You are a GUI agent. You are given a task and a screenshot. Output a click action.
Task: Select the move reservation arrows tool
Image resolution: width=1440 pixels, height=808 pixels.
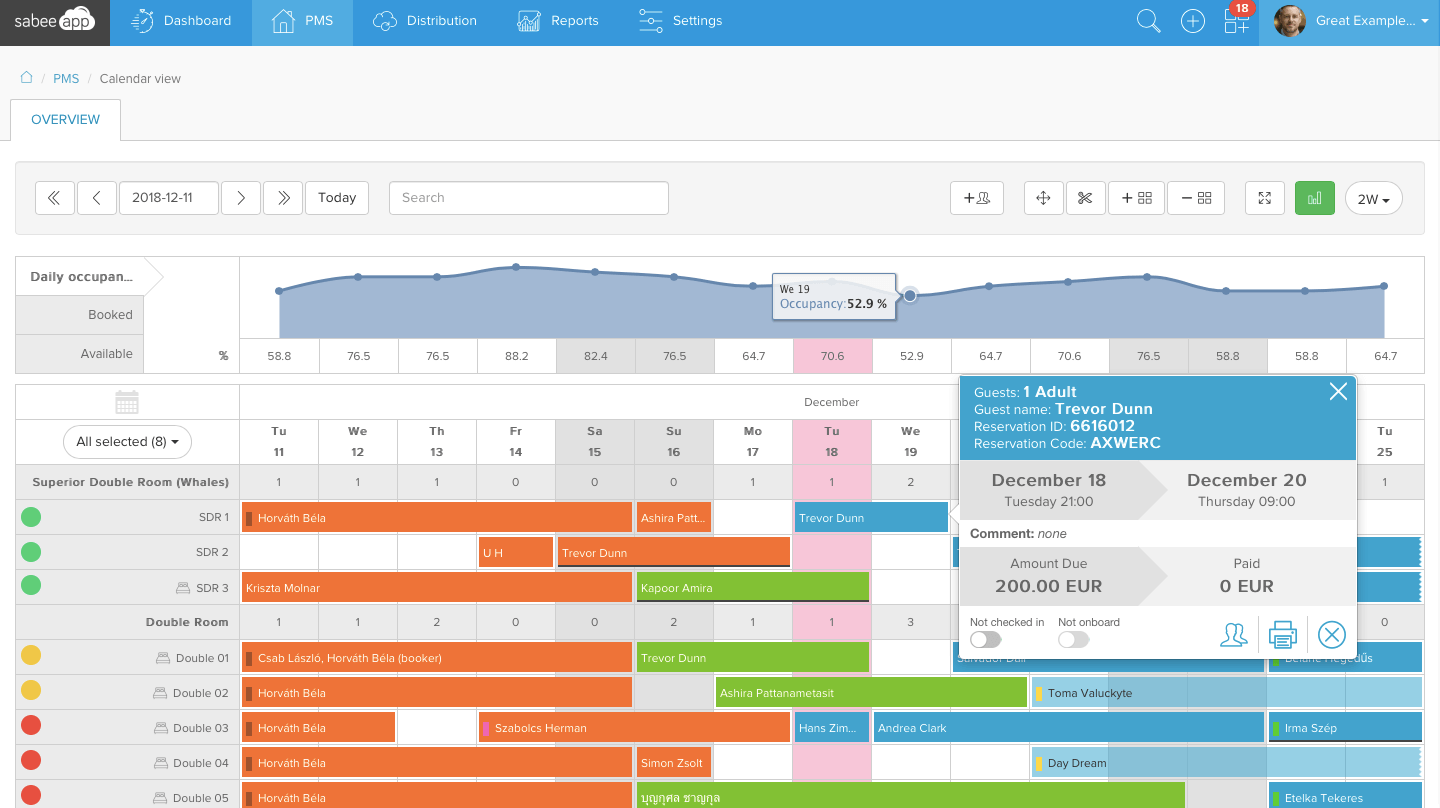coord(1043,198)
